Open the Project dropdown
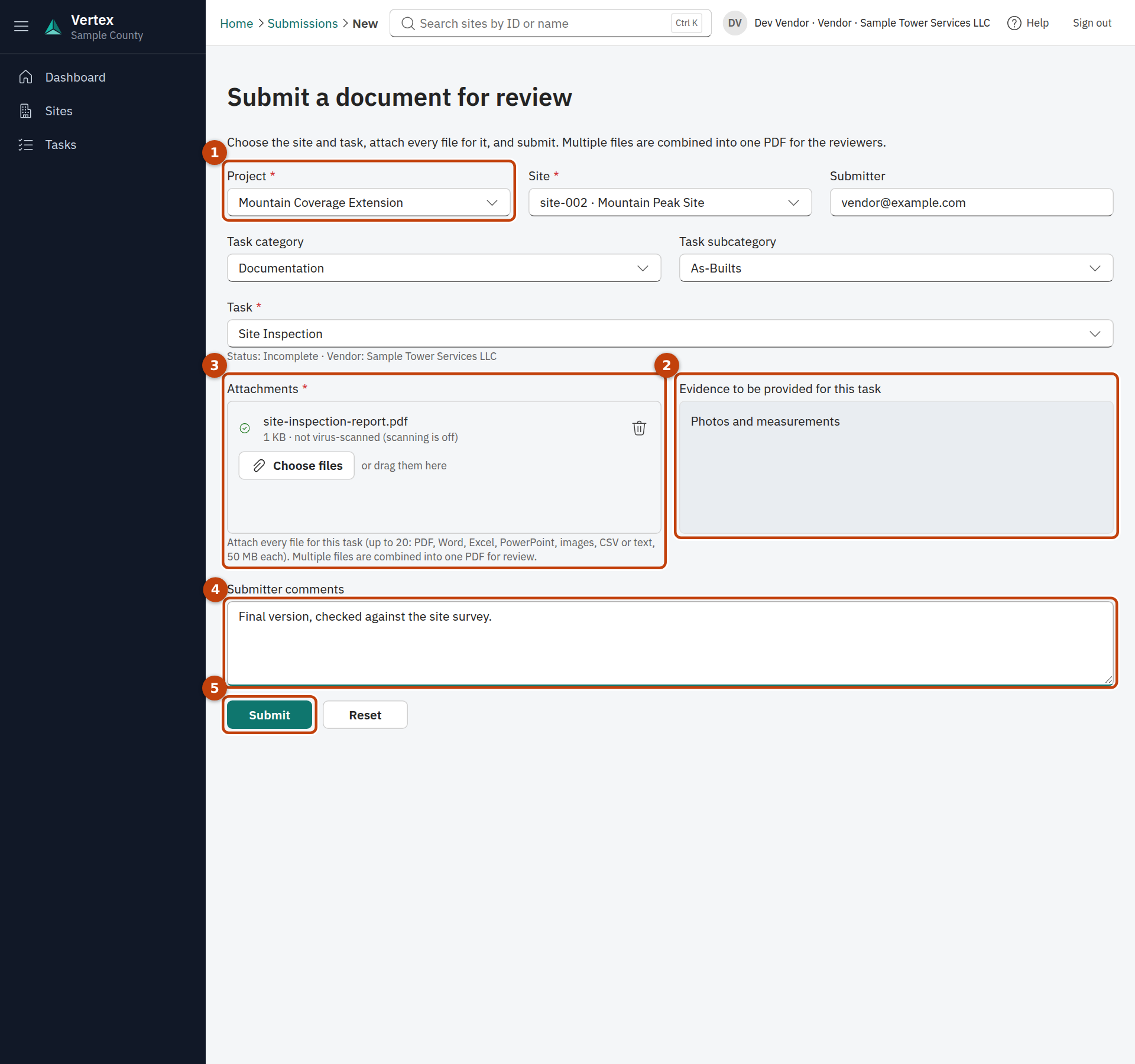 point(369,203)
